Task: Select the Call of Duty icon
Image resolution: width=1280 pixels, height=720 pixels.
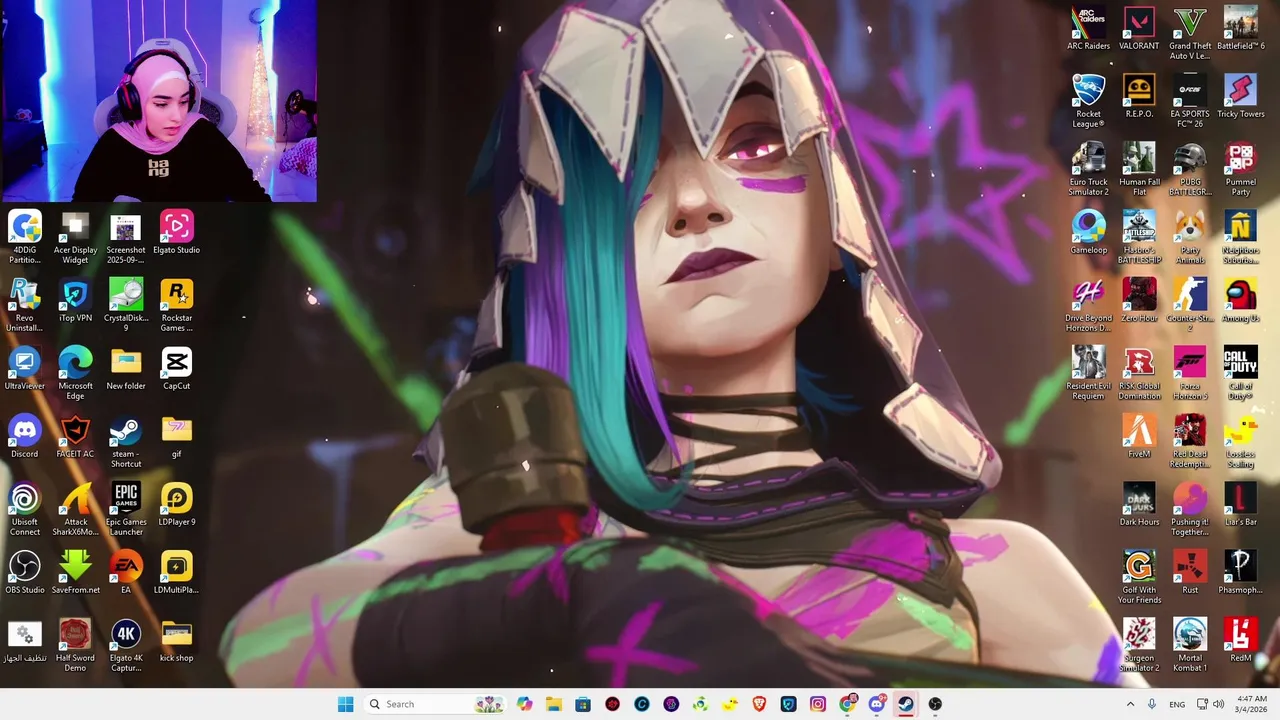Action: click(x=1240, y=373)
